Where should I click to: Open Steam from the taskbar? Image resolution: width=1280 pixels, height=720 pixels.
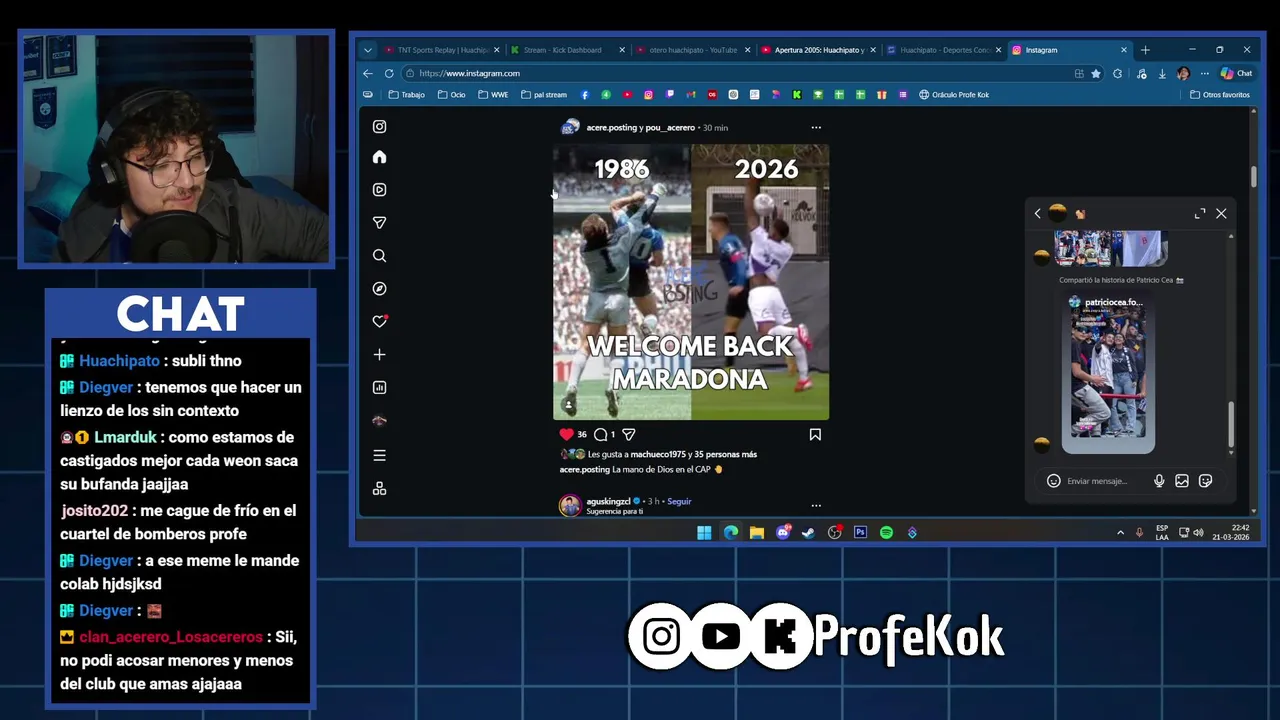click(808, 533)
